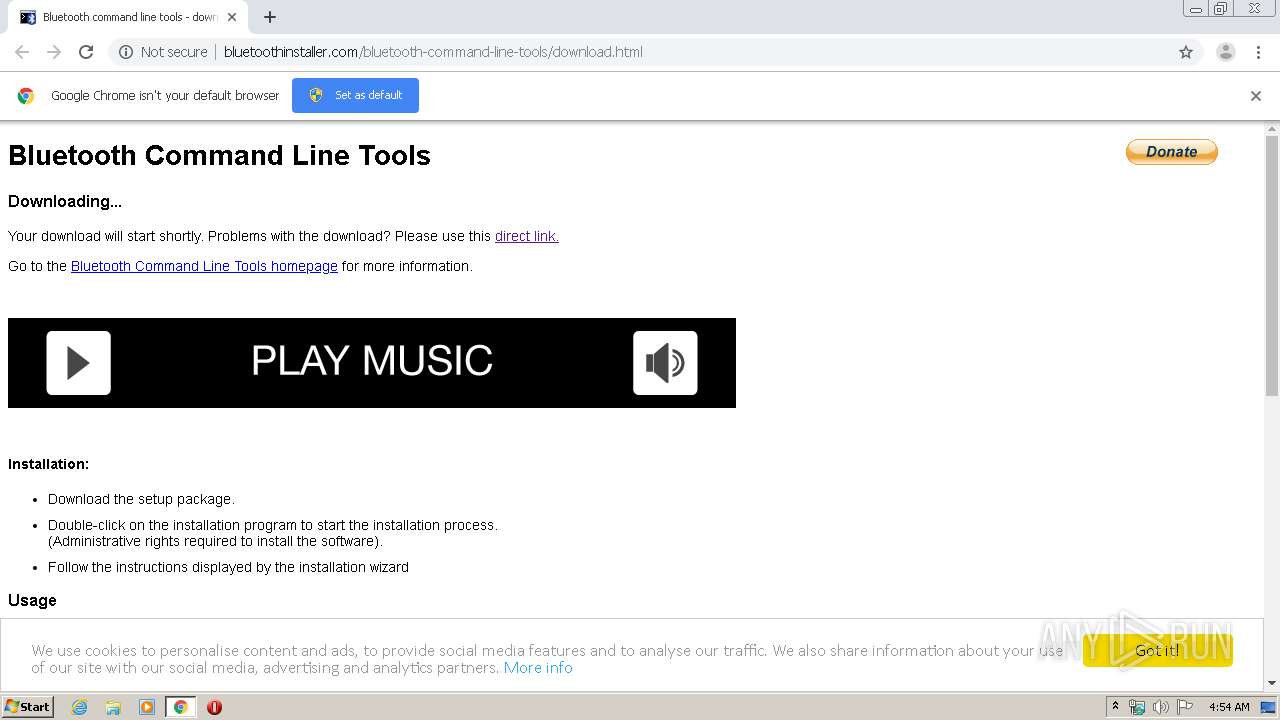Click the Installation: label
The width and height of the screenshot is (1280, 720).
tap(48, 464)
